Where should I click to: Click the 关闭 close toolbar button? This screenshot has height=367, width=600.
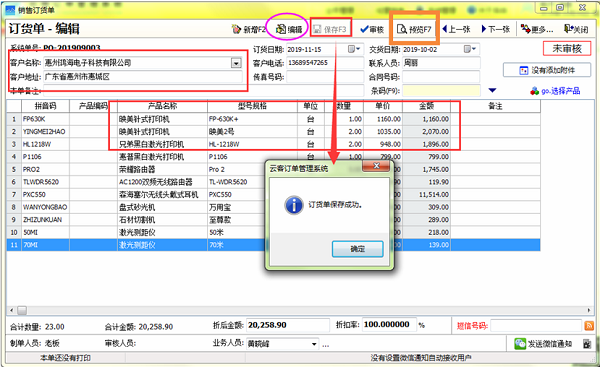coord(576,29)
